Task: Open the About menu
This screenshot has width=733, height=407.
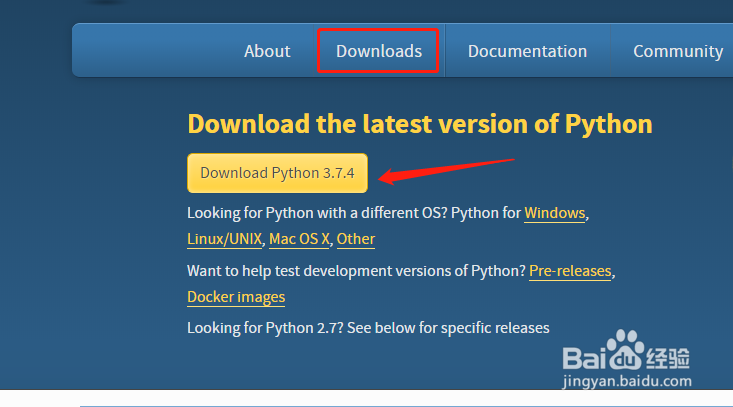Action: (267, 51)
